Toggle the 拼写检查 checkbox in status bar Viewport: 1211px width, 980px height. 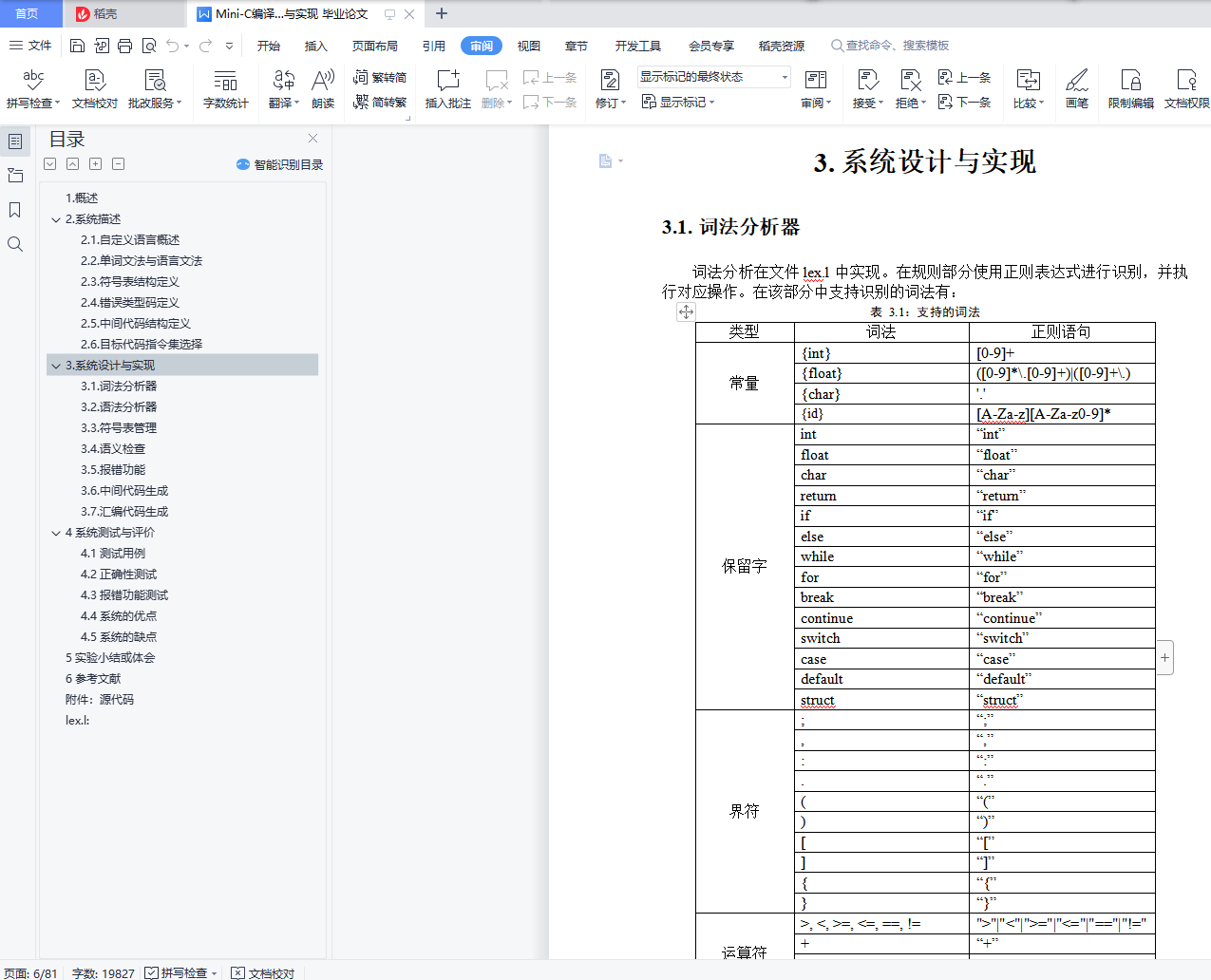tap(149, 972)
